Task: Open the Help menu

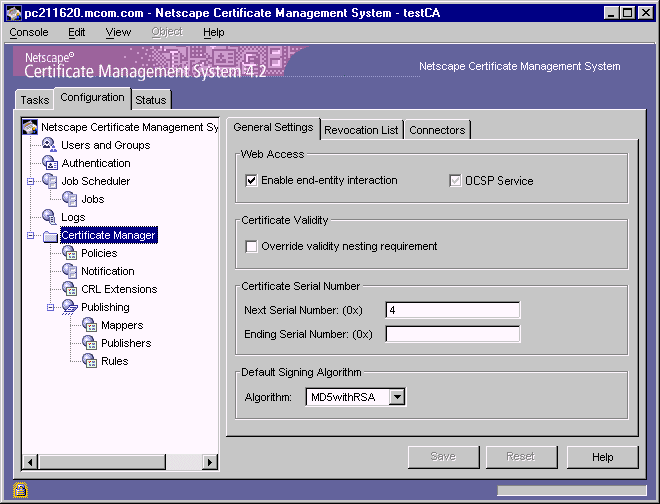Action: 214,32
